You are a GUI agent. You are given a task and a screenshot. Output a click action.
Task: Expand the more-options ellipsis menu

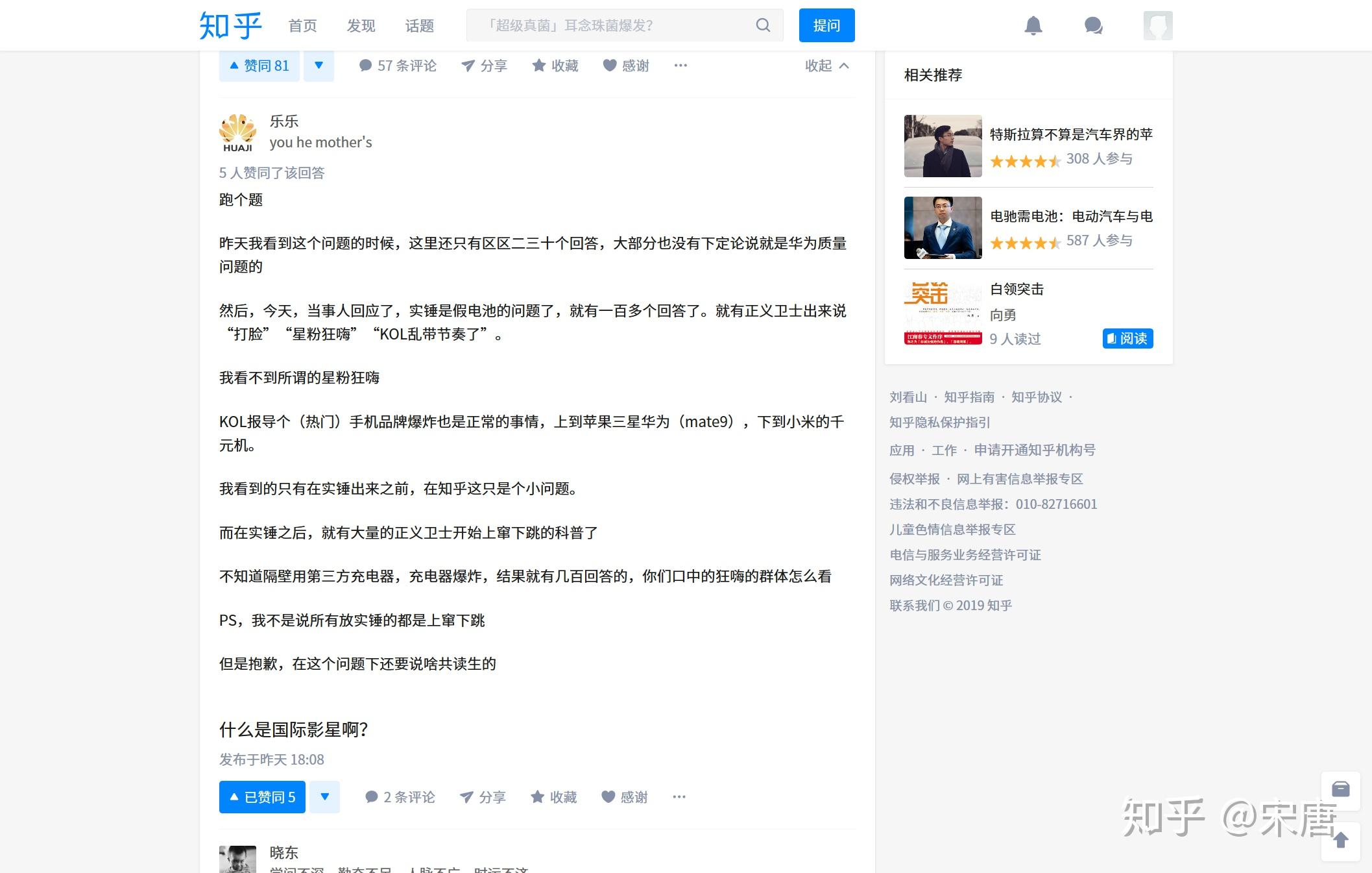pyautogui.click(x=680, y=65)
